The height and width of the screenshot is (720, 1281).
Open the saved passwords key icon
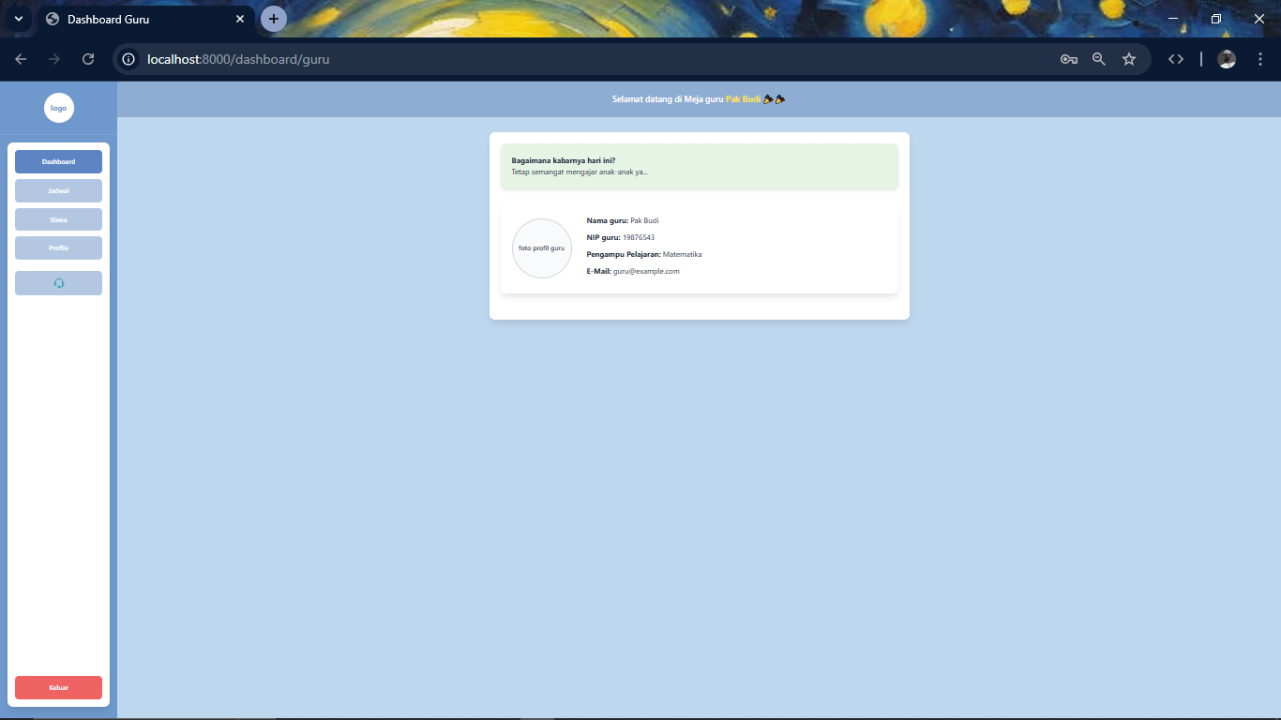(1068, 59)
